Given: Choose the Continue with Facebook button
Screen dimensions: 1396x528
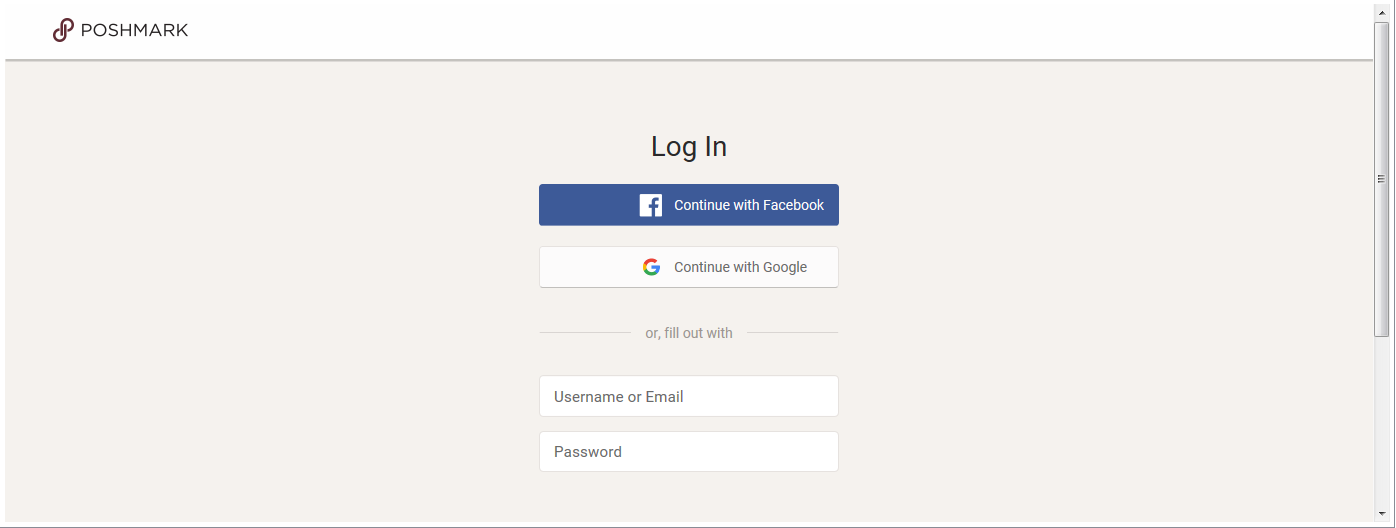Looking at the screenshot, I should point(689,205).
